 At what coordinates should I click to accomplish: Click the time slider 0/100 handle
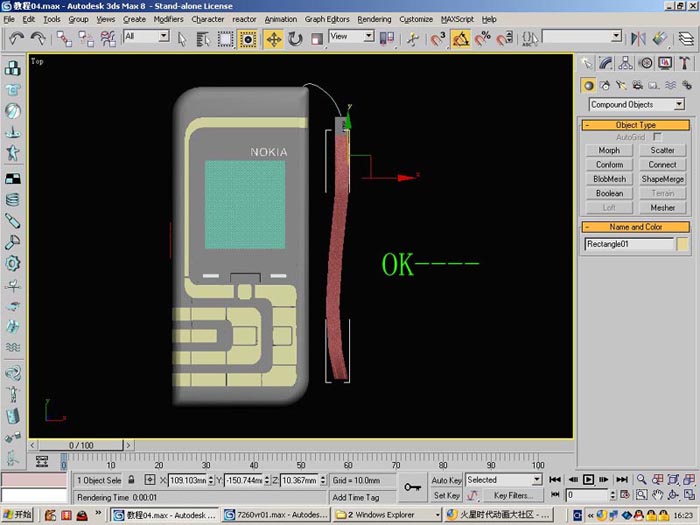tap(80, 445)
